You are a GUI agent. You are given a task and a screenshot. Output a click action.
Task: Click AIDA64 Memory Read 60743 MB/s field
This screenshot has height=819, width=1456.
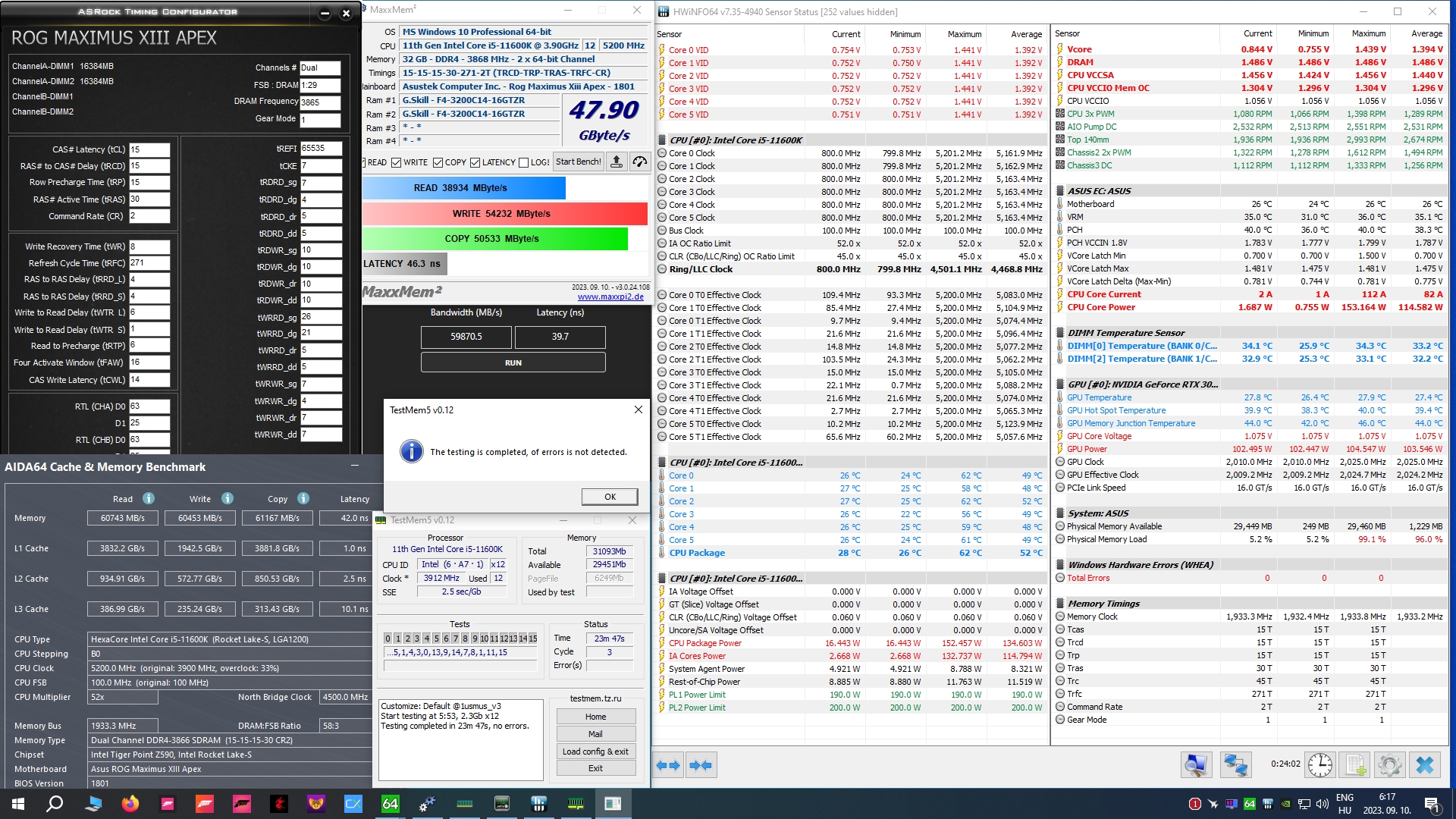click(x=123, y=518)
